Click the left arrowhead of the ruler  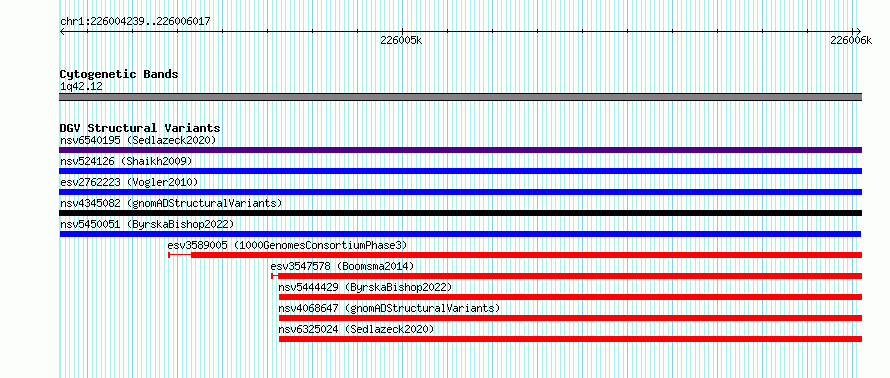62,31
